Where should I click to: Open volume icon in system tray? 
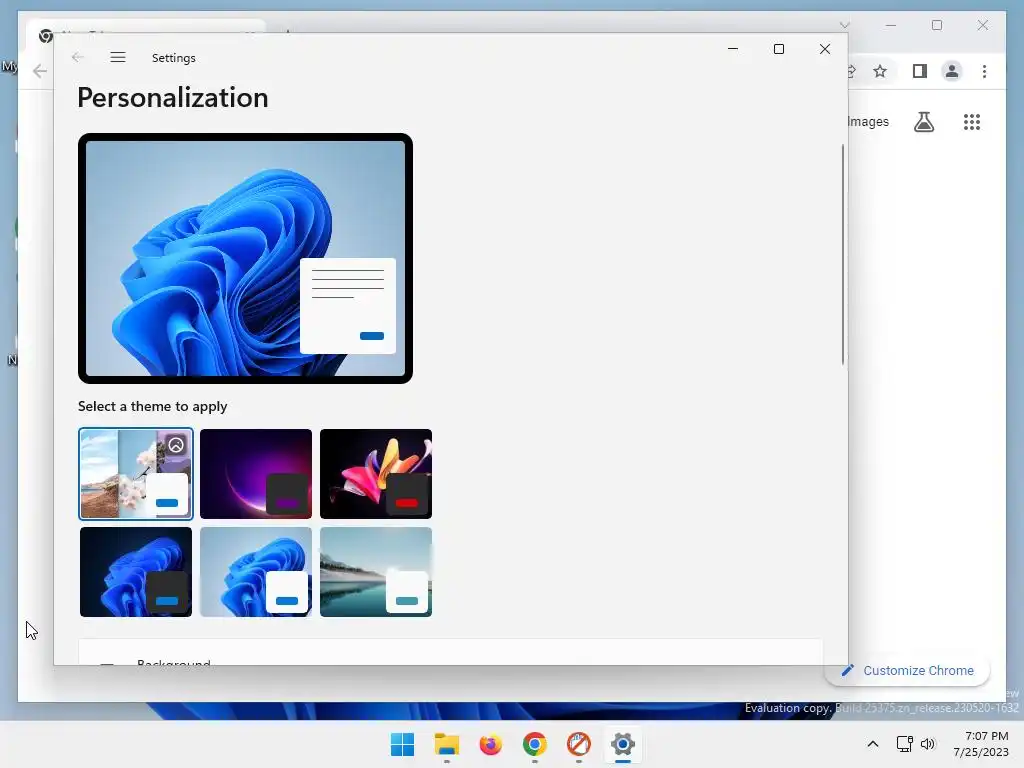[927, 744]
